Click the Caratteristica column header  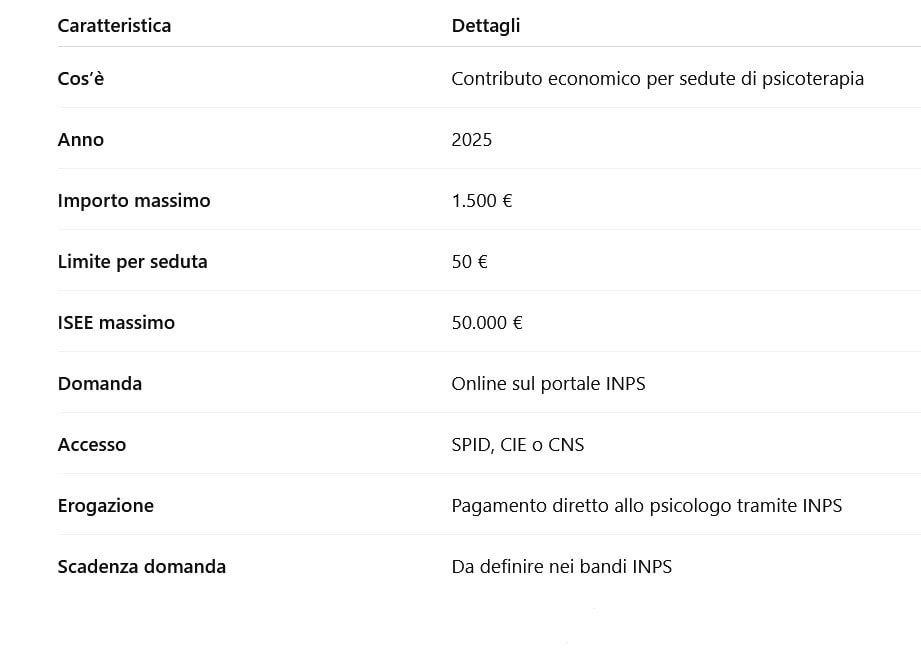coord(114,26)
